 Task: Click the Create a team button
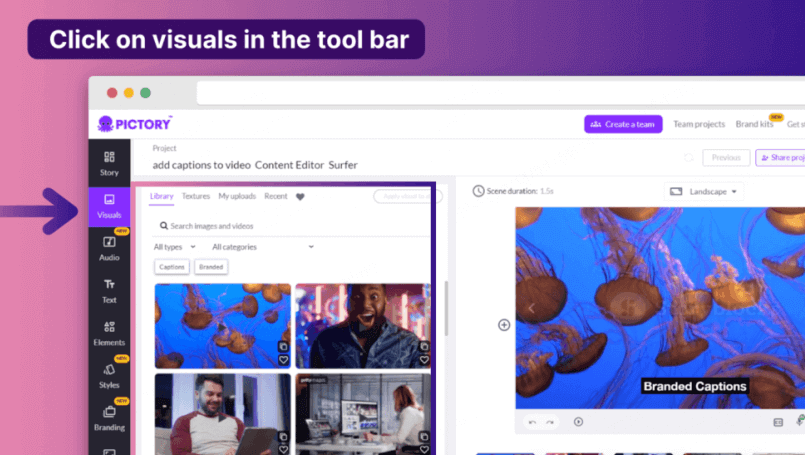[623, 124]
